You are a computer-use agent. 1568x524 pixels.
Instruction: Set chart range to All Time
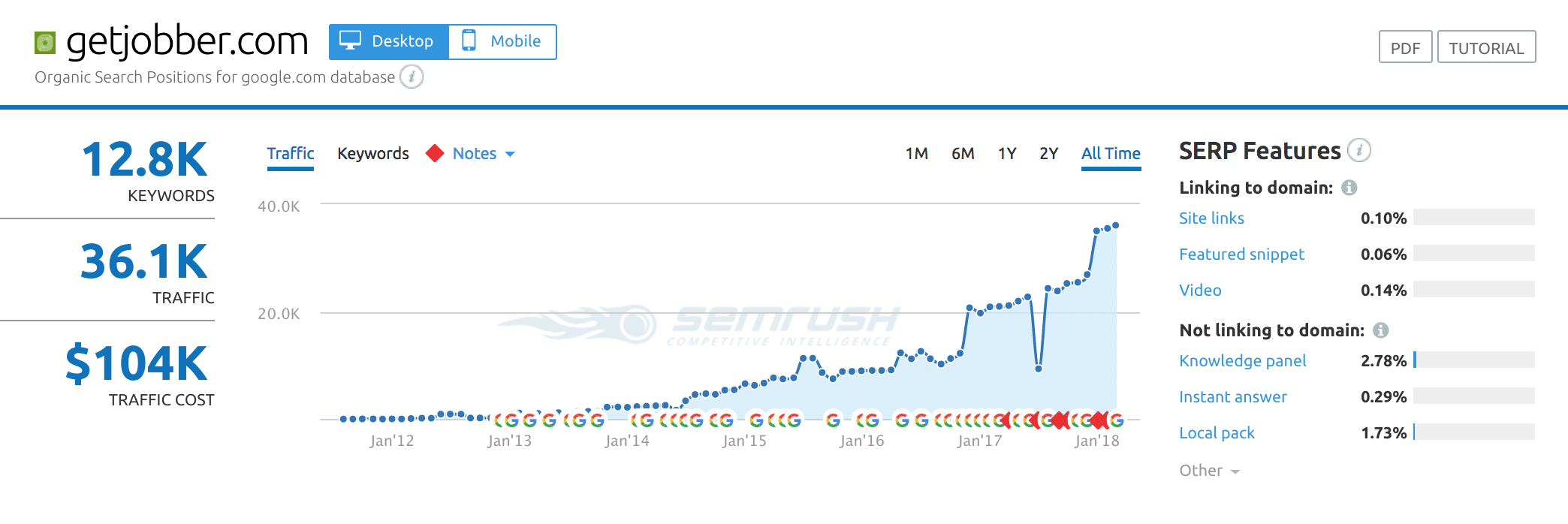(1111, 154)
